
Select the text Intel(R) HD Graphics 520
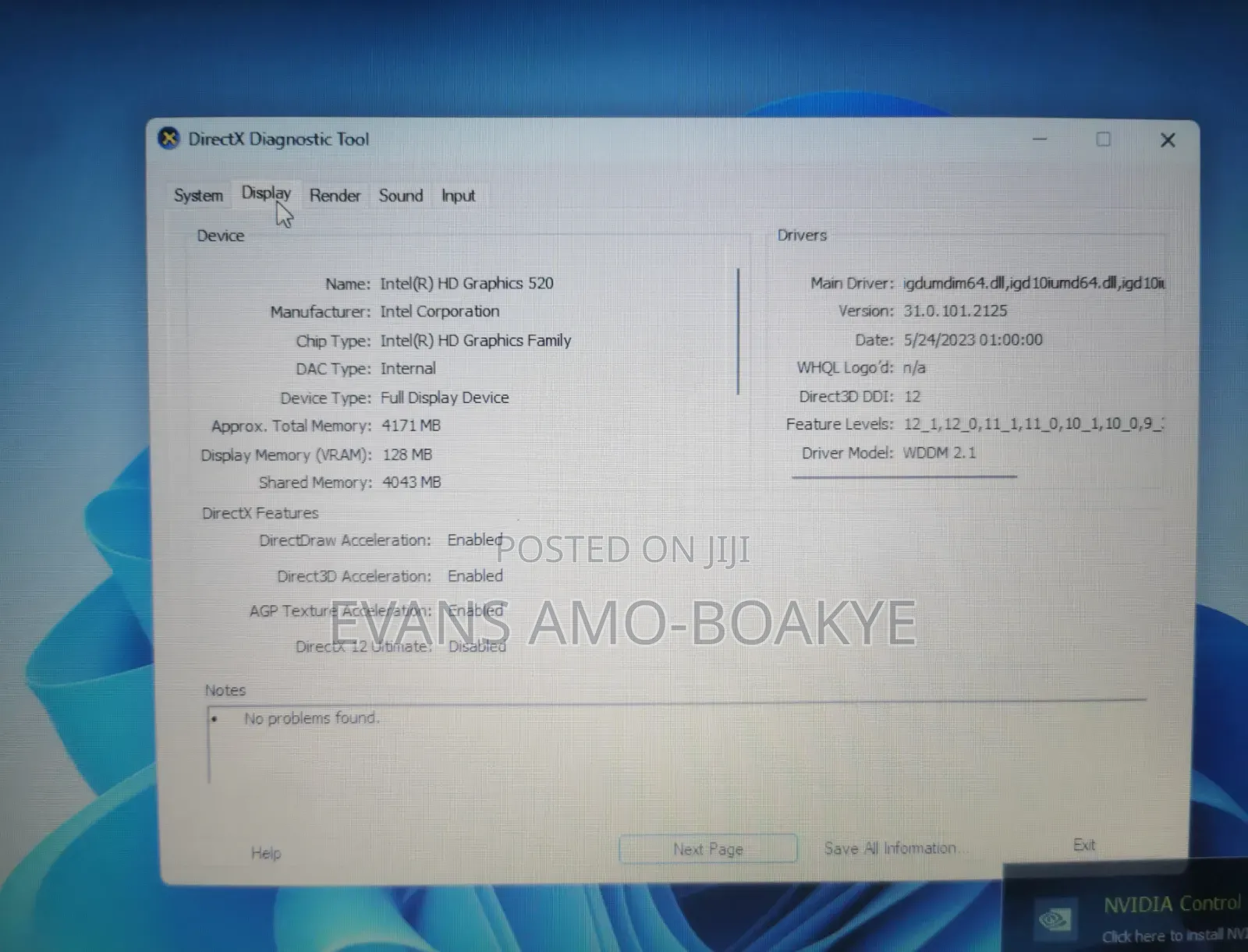coord(466,283)
